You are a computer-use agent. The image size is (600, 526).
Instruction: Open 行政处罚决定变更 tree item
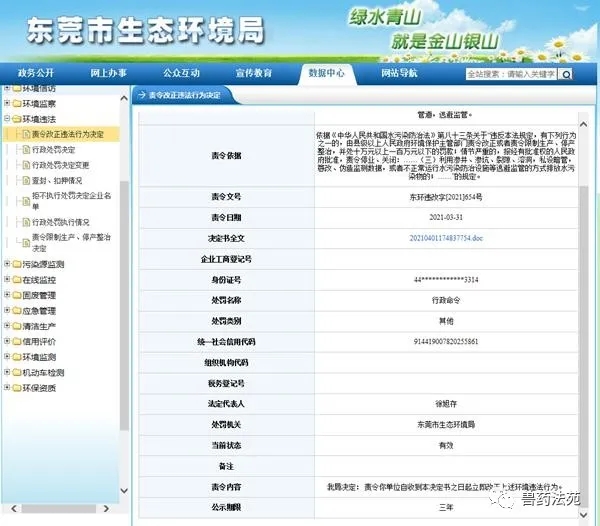coord(60,165)
